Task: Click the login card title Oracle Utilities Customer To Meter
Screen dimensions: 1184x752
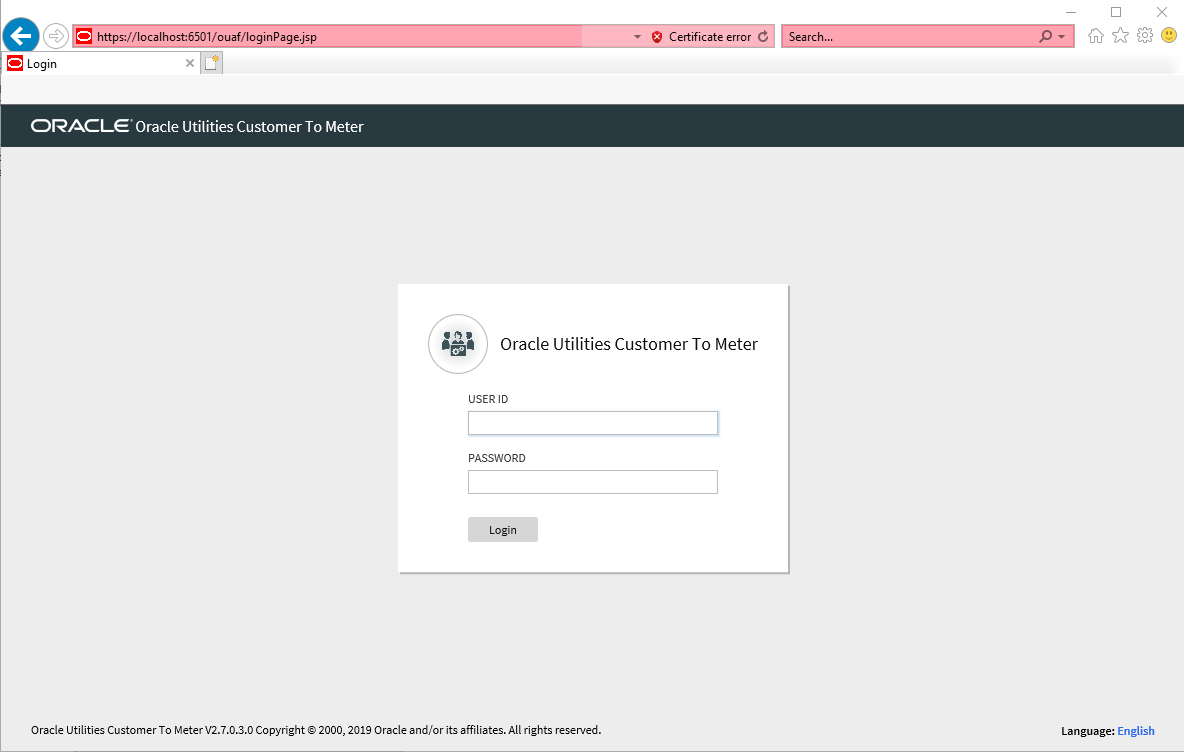Action: click(629, 344)
